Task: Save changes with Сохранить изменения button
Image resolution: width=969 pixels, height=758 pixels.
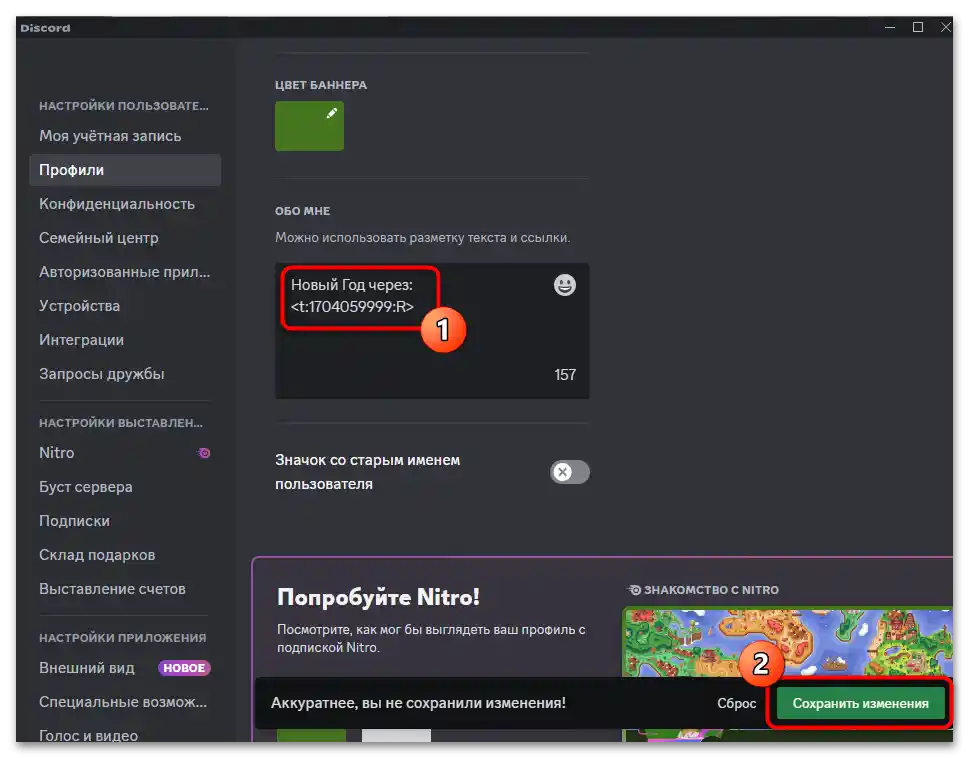Action: coord(860,704)
